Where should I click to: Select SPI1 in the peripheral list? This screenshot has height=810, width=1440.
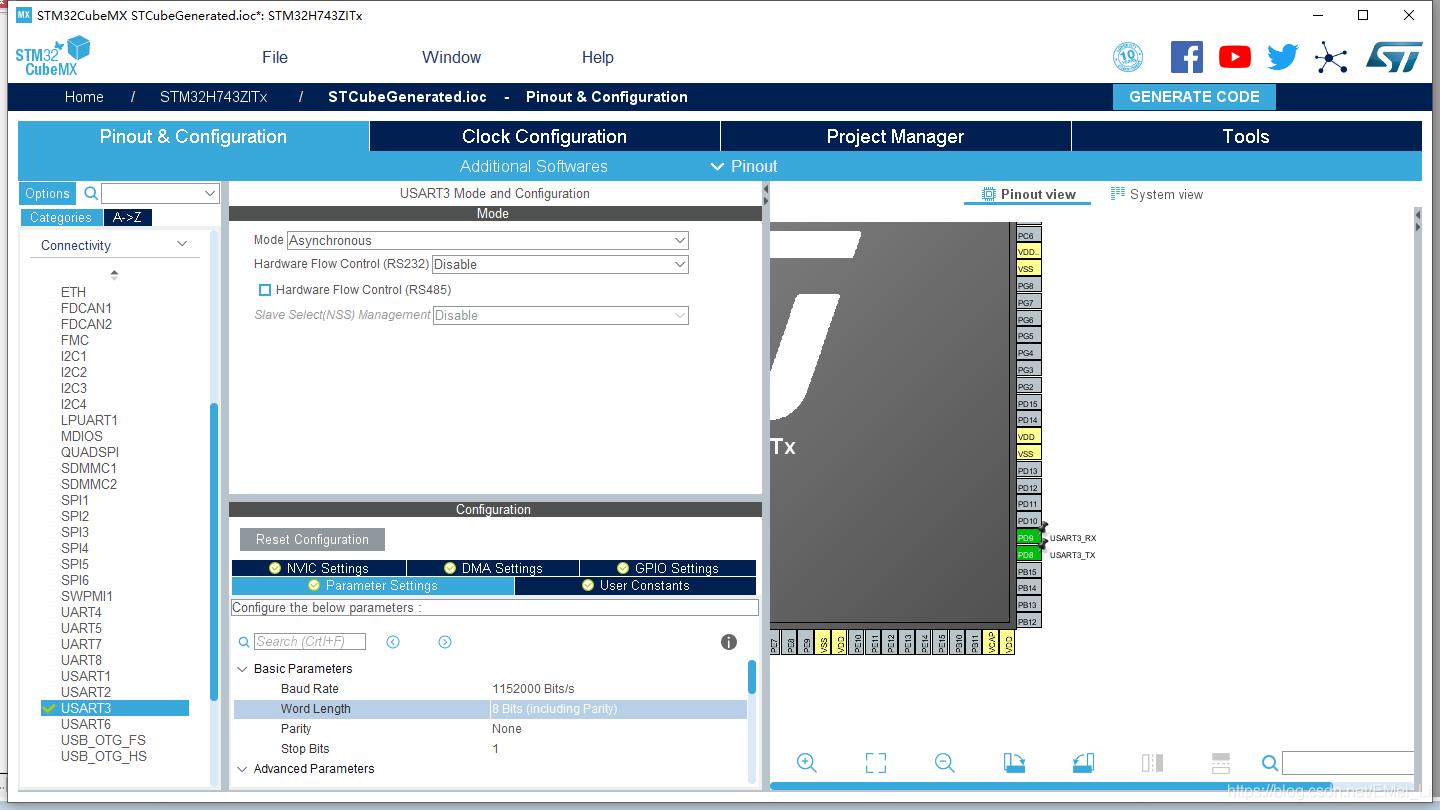coord(75,500)
